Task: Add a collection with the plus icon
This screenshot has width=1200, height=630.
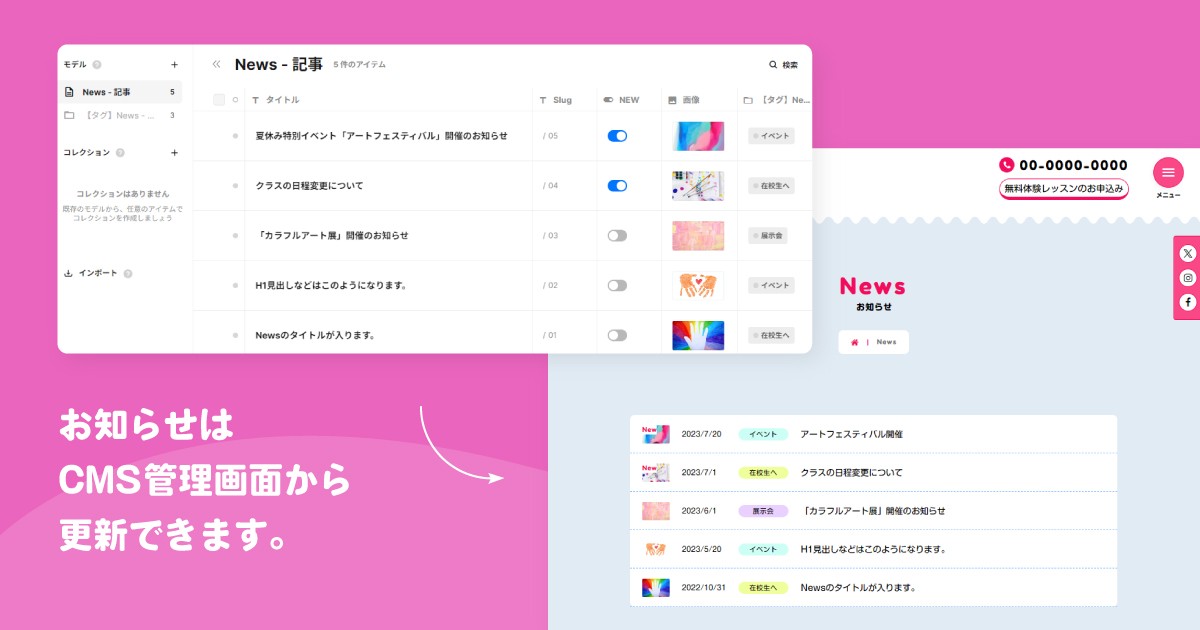Action: point(174,152)
